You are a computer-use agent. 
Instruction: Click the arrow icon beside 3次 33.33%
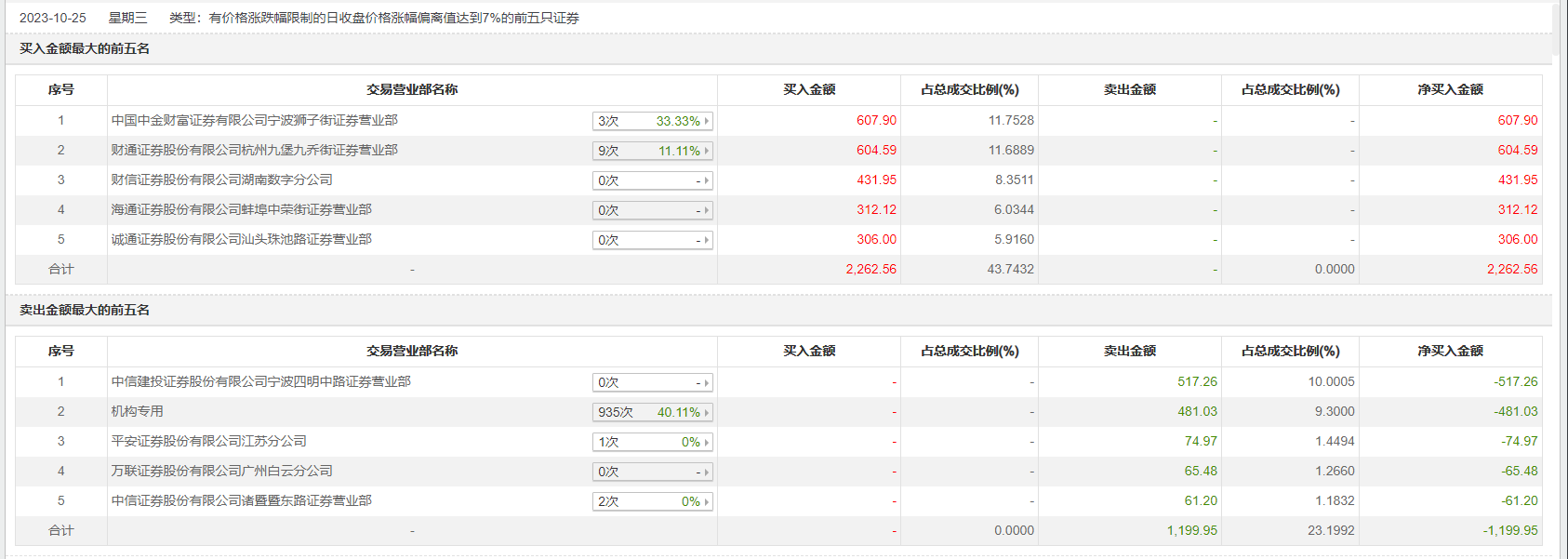tap(707, 121)
